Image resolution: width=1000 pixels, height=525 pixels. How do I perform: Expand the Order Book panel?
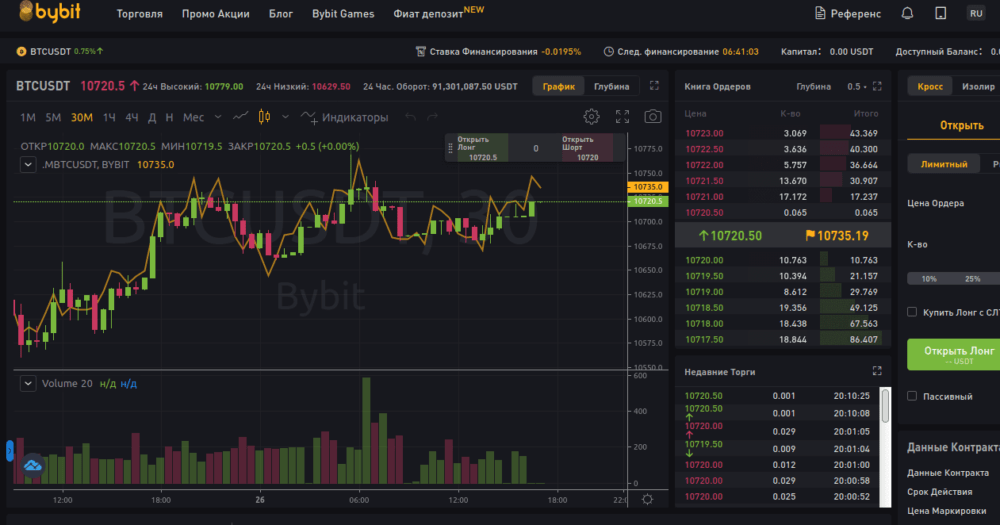coord(878,86)
